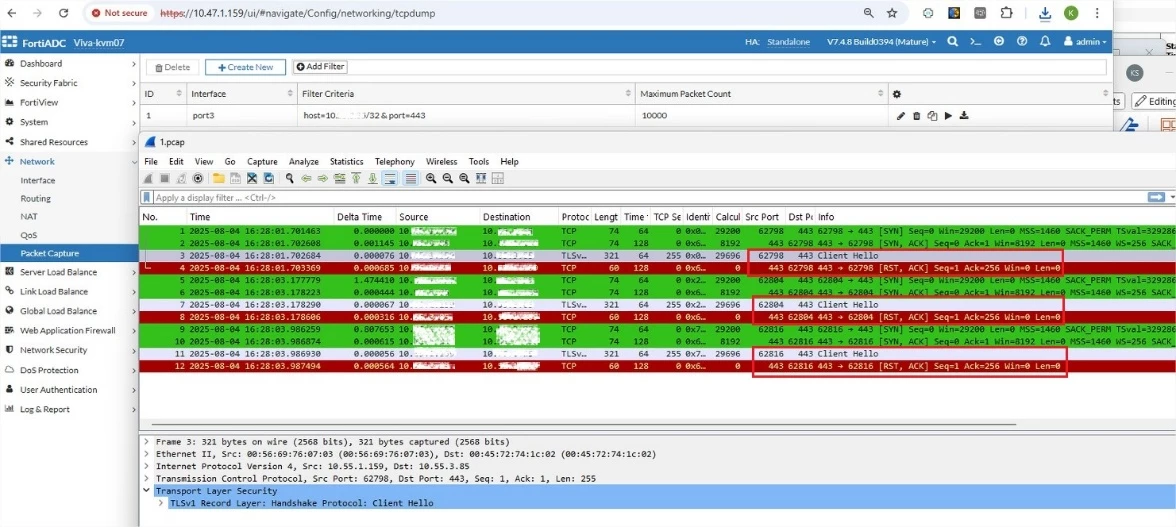Image resolution: width=1176 pixels, height=527 pixels.
Task: Toggle auto-scroll during live capture
Action: pyautogui.click(x=390, y=178)
